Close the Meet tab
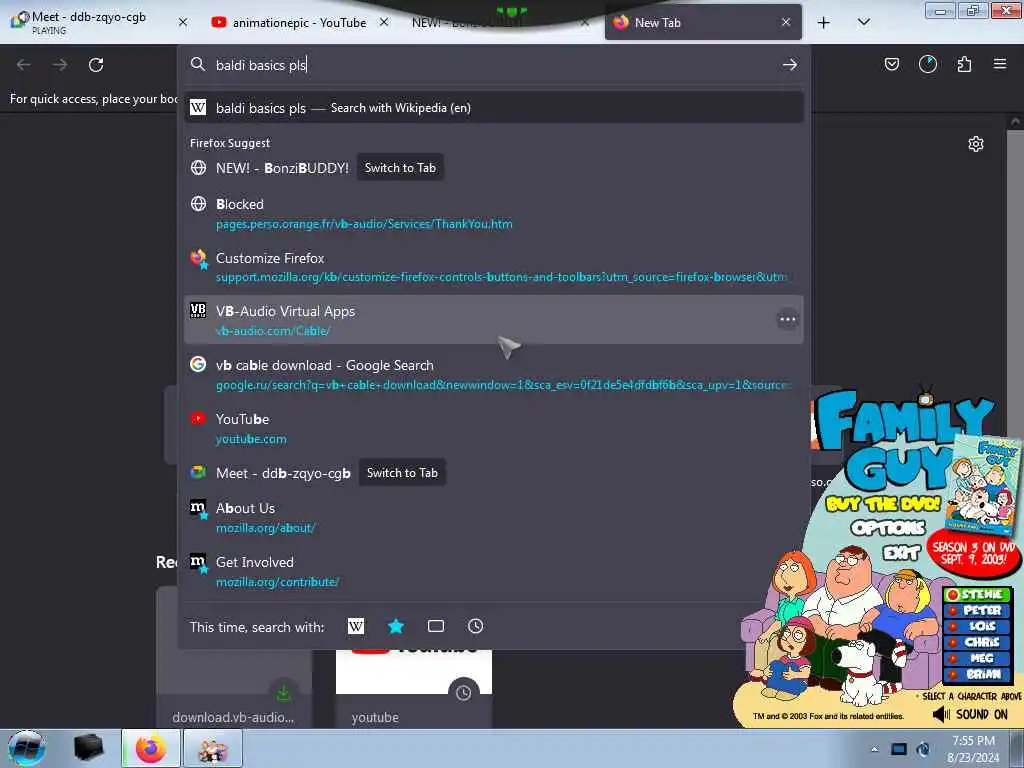 tap(183, 22)
